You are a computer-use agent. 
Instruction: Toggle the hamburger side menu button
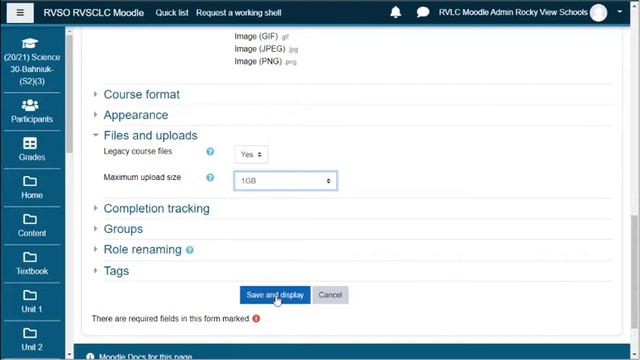coord(20,13)
